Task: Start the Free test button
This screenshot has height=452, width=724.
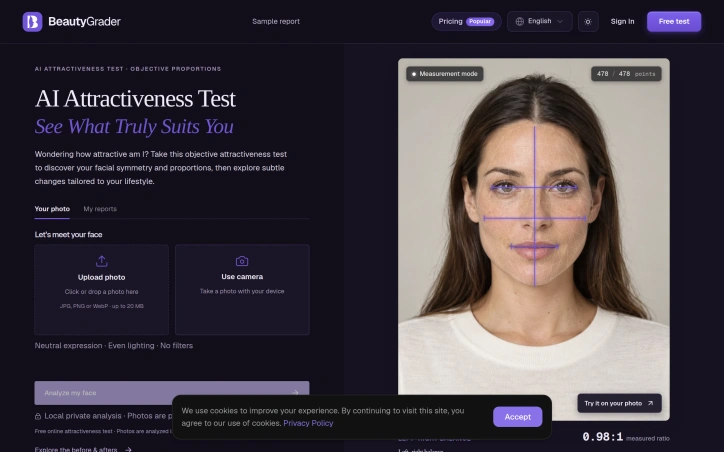Action: [x=674, y=22]
